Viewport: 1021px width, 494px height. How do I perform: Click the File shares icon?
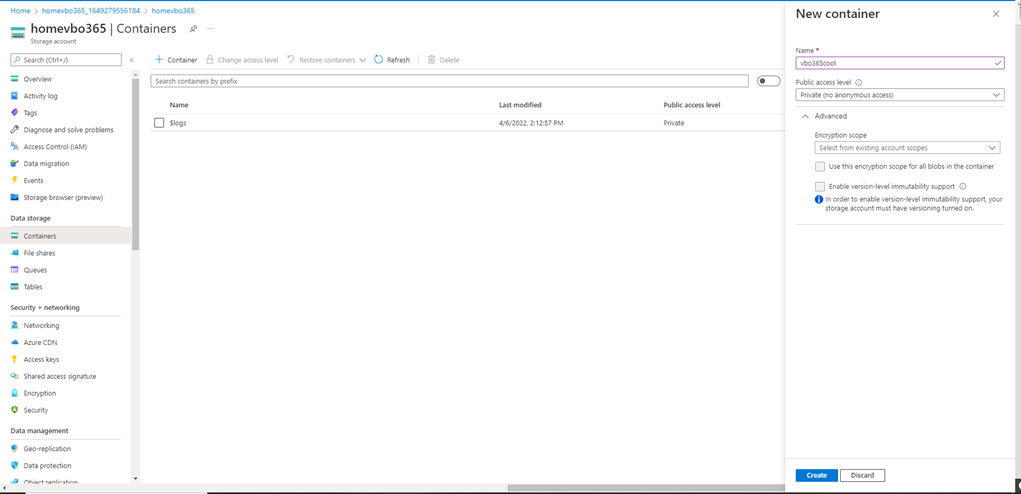tap(14, 253)
